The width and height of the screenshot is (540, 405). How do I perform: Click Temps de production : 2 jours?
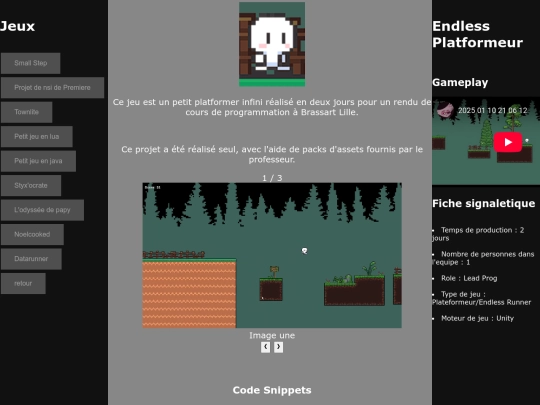tap(478, 234)
